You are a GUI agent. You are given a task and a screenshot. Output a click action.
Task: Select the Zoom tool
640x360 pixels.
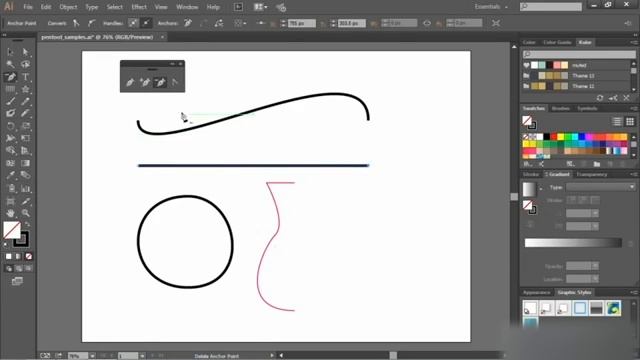25,213
